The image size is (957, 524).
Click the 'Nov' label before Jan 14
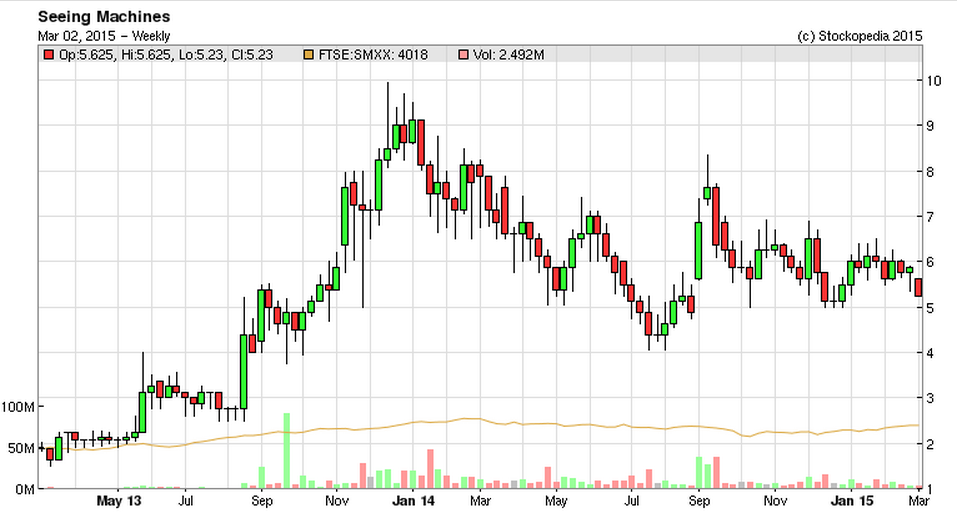point(337,501)
